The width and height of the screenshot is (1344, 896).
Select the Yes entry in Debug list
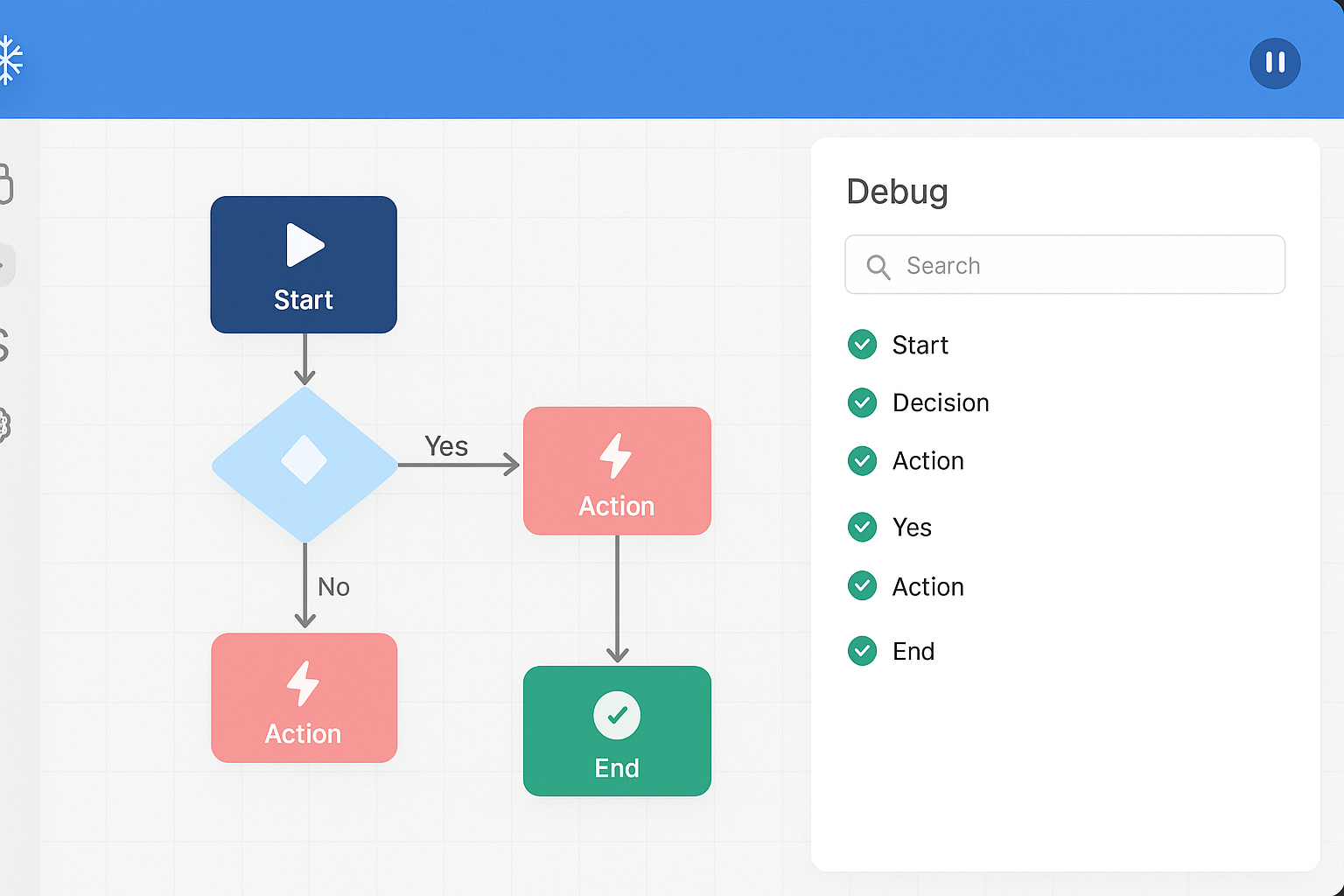(x=912, y=528)
